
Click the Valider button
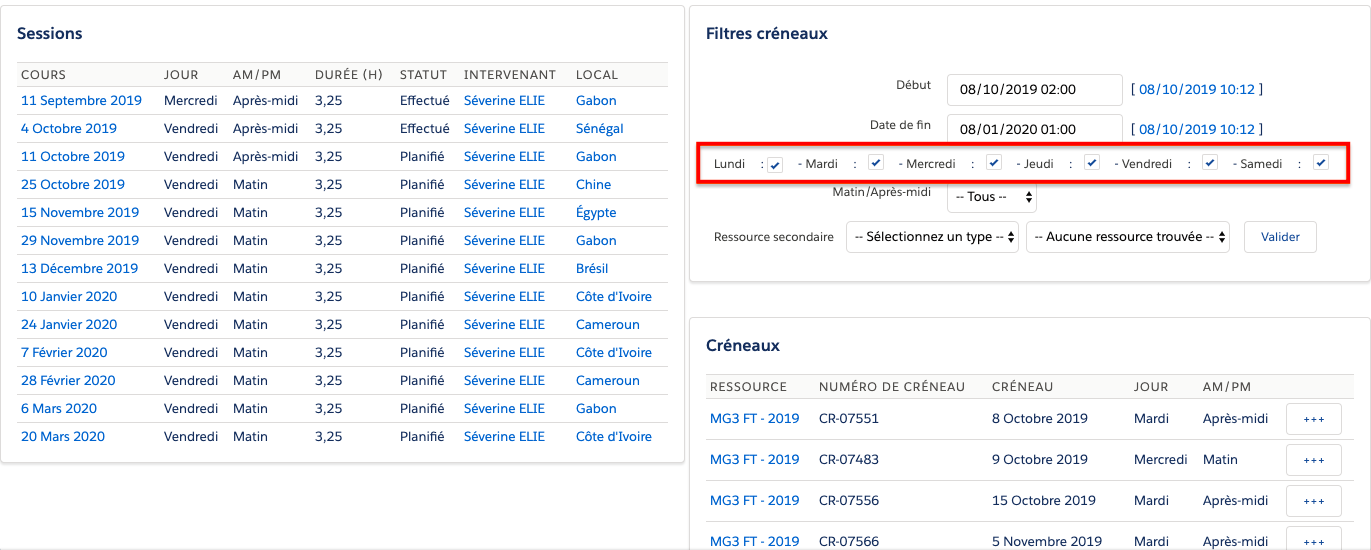coord(1280,237)
